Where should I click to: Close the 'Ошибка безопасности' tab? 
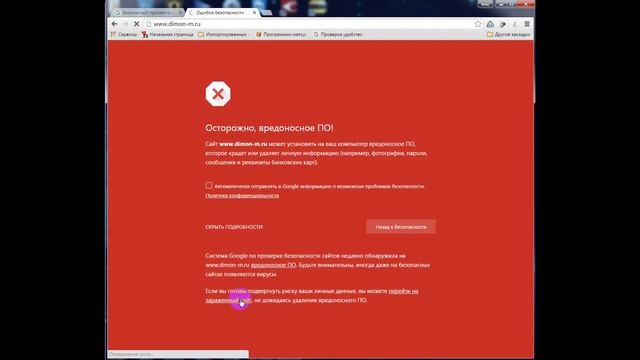click(x=254, y=13)
